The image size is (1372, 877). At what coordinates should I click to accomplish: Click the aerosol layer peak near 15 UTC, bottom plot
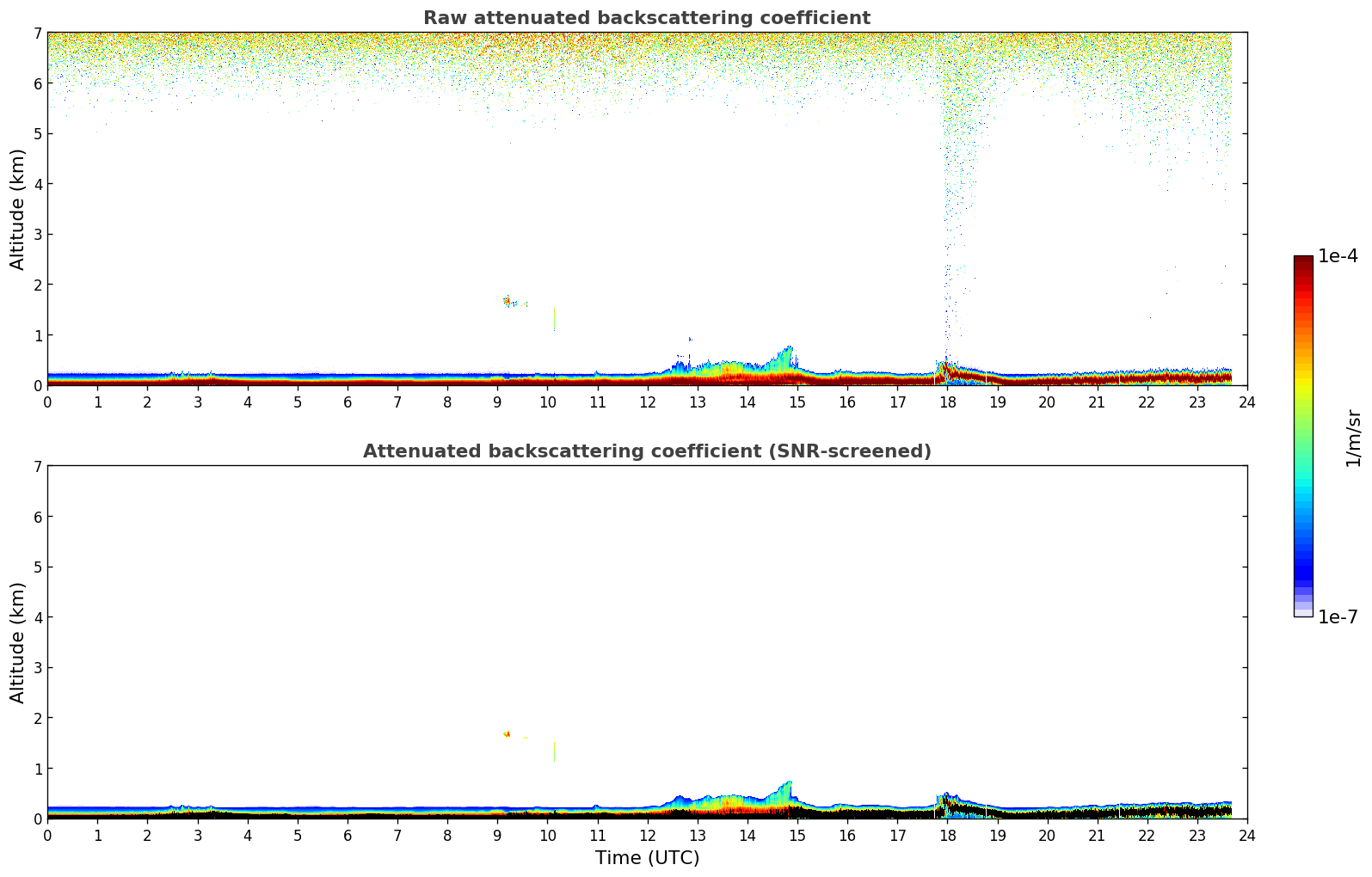click(x=788, y=784)
